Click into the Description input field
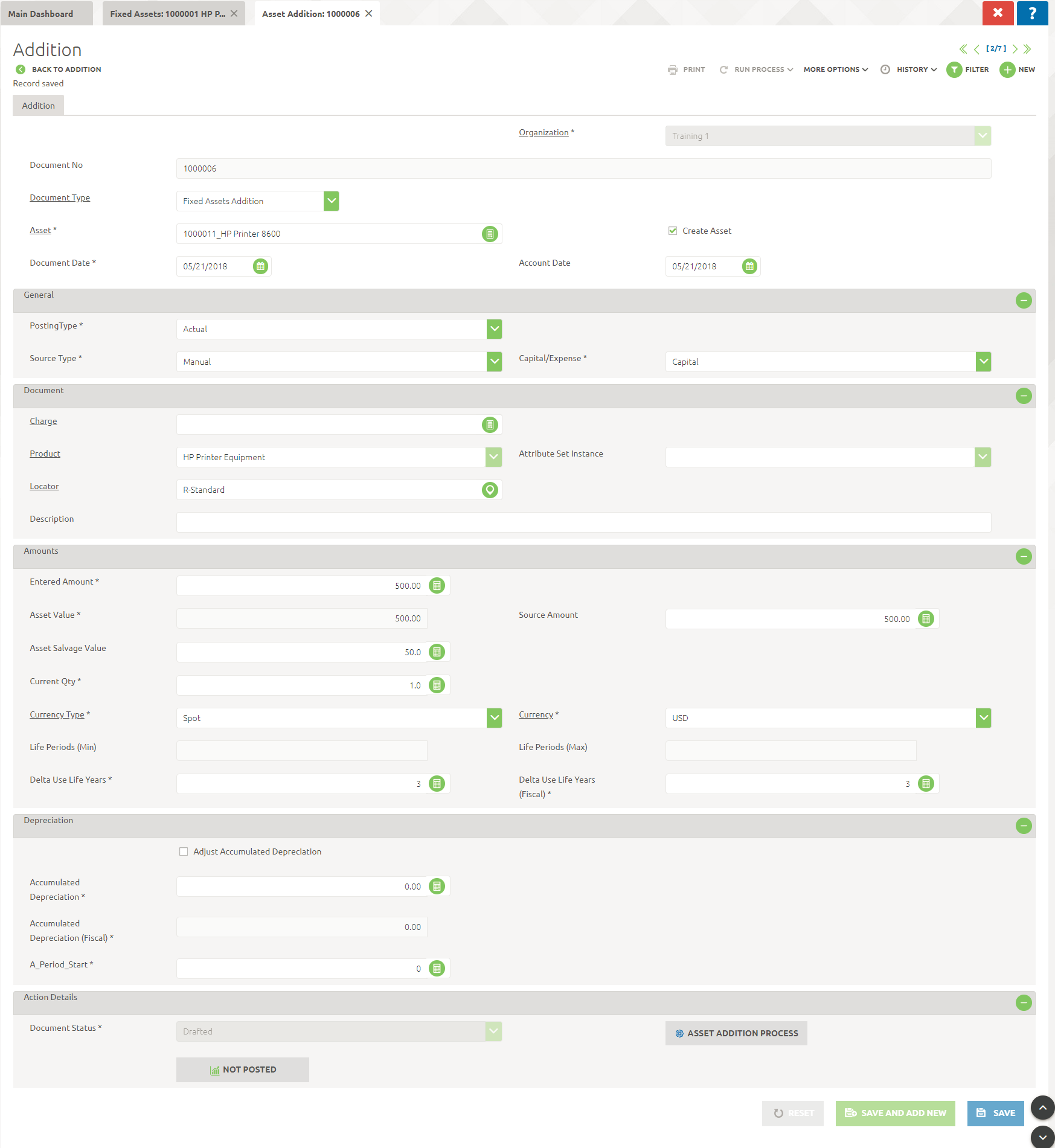The width and height of the screenshot is (1055, 1148). (583, 522)
